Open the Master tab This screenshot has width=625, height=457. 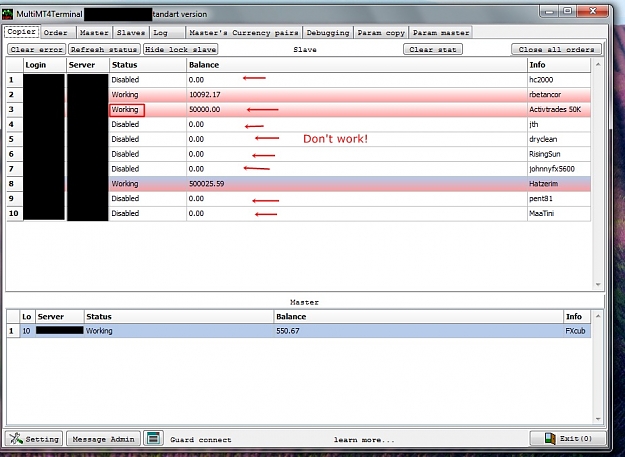click(x=94, y=33)
